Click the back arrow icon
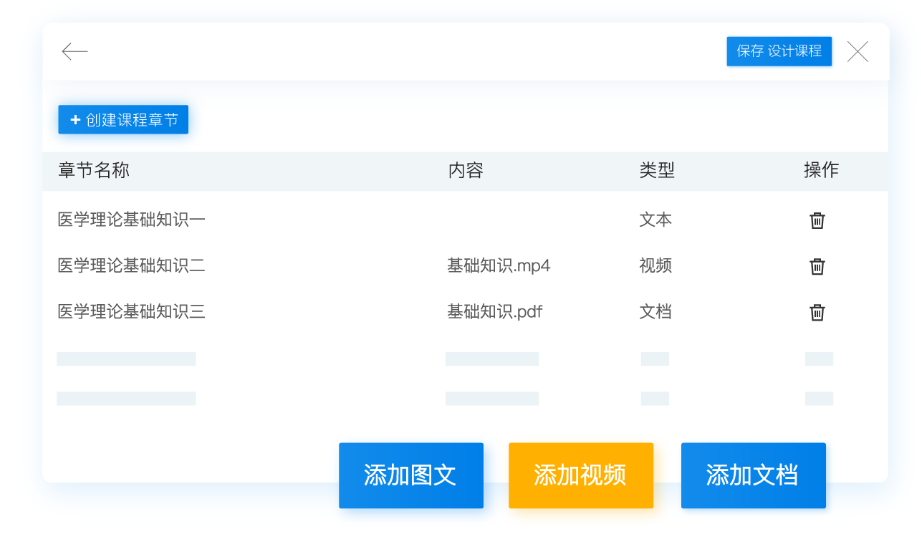 [75, 52]
